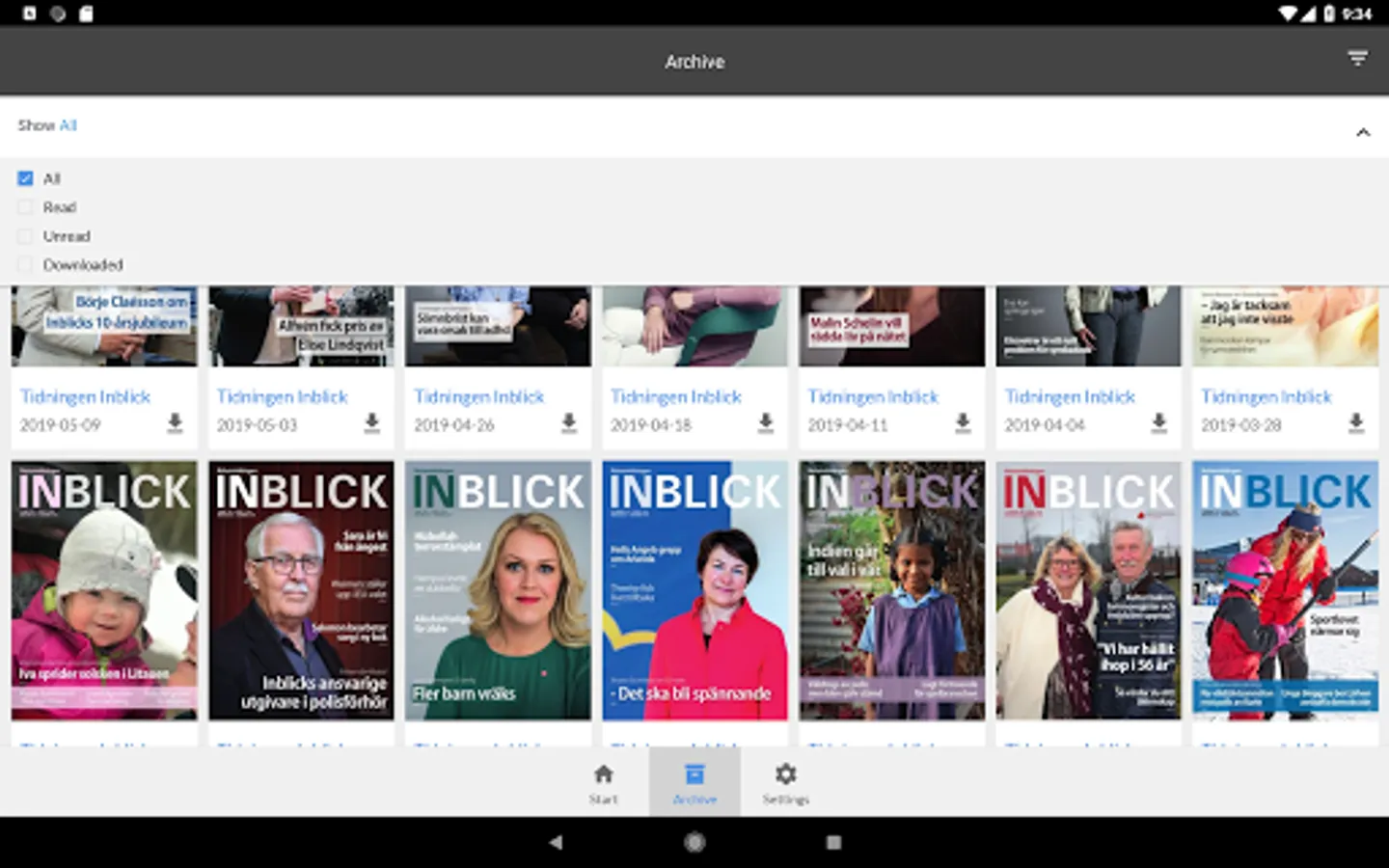Open the Settings tab
Screen dimensions: 1389x868
coord(786,782)
